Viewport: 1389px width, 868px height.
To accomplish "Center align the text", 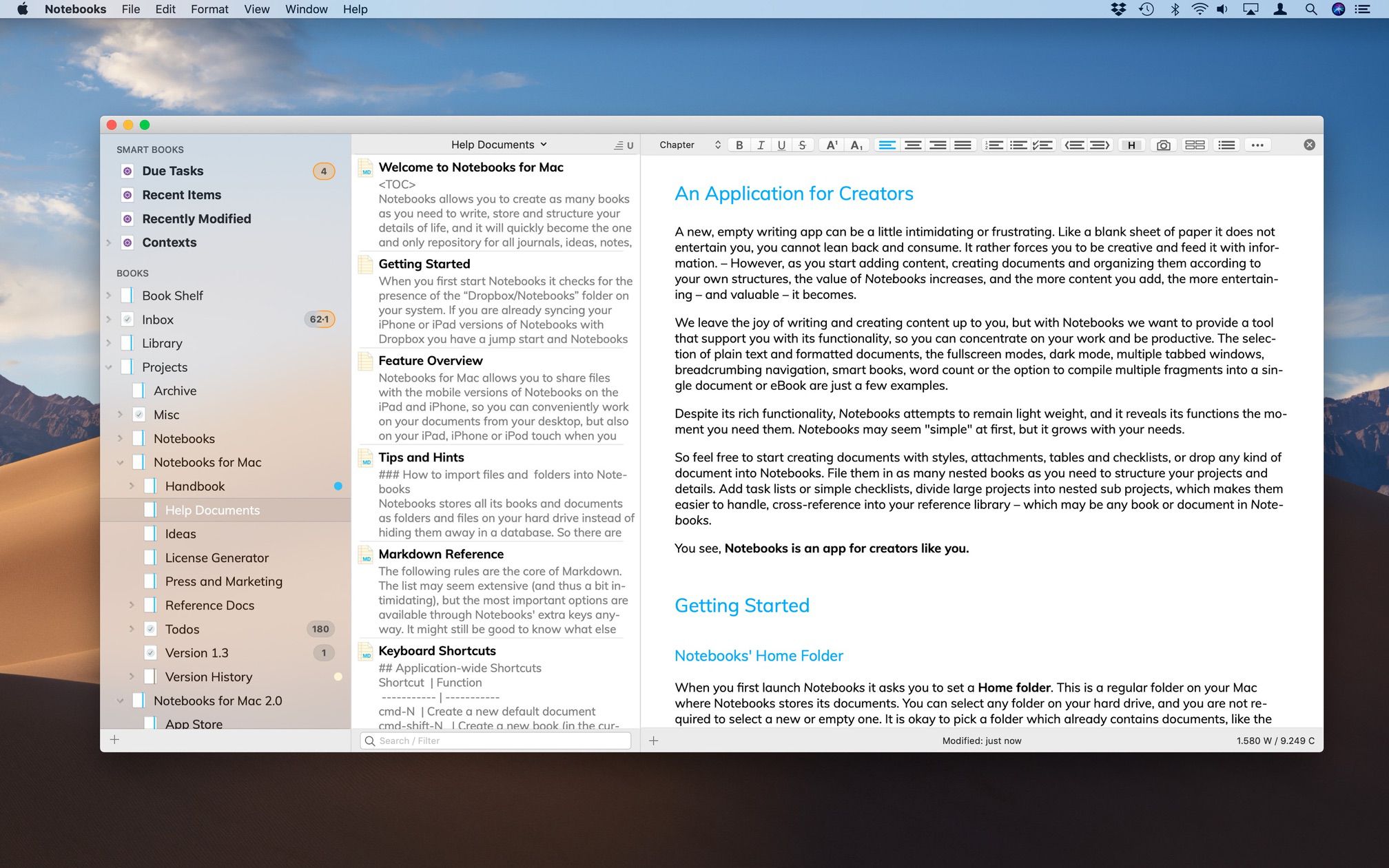I will pyautogui.click(x=913, y=145).
